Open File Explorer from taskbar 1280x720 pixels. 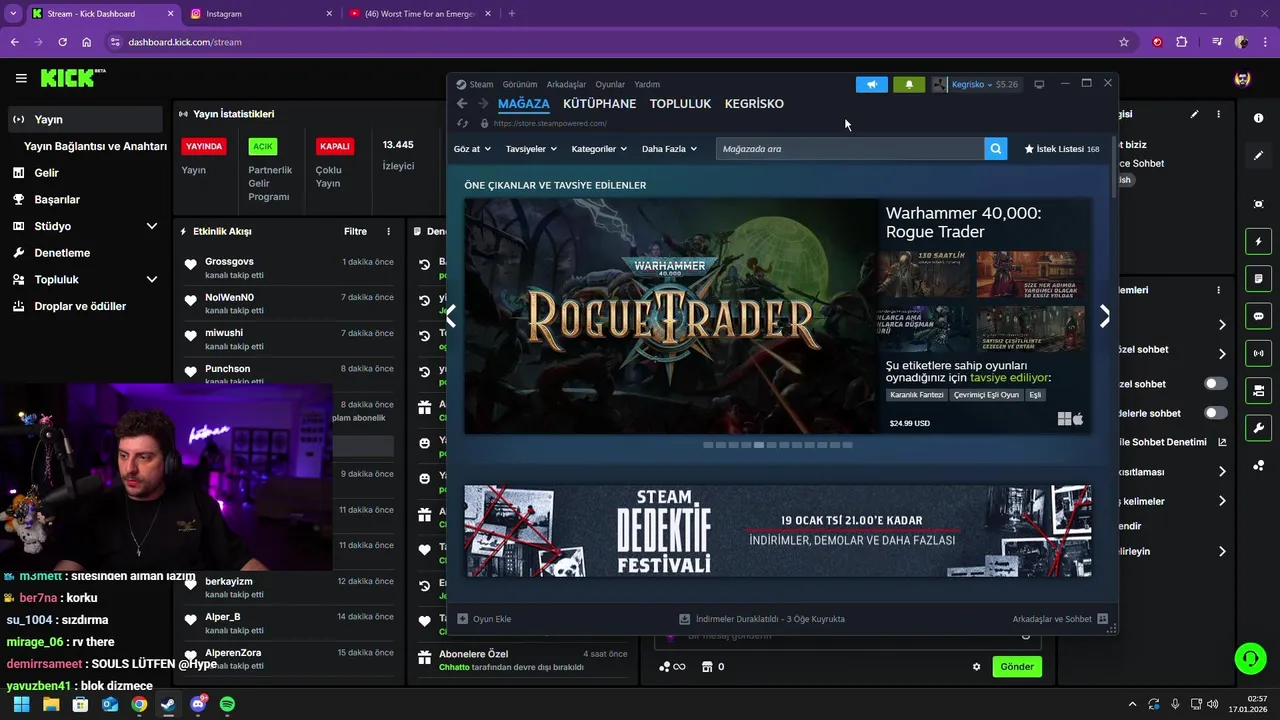[51, 704]
